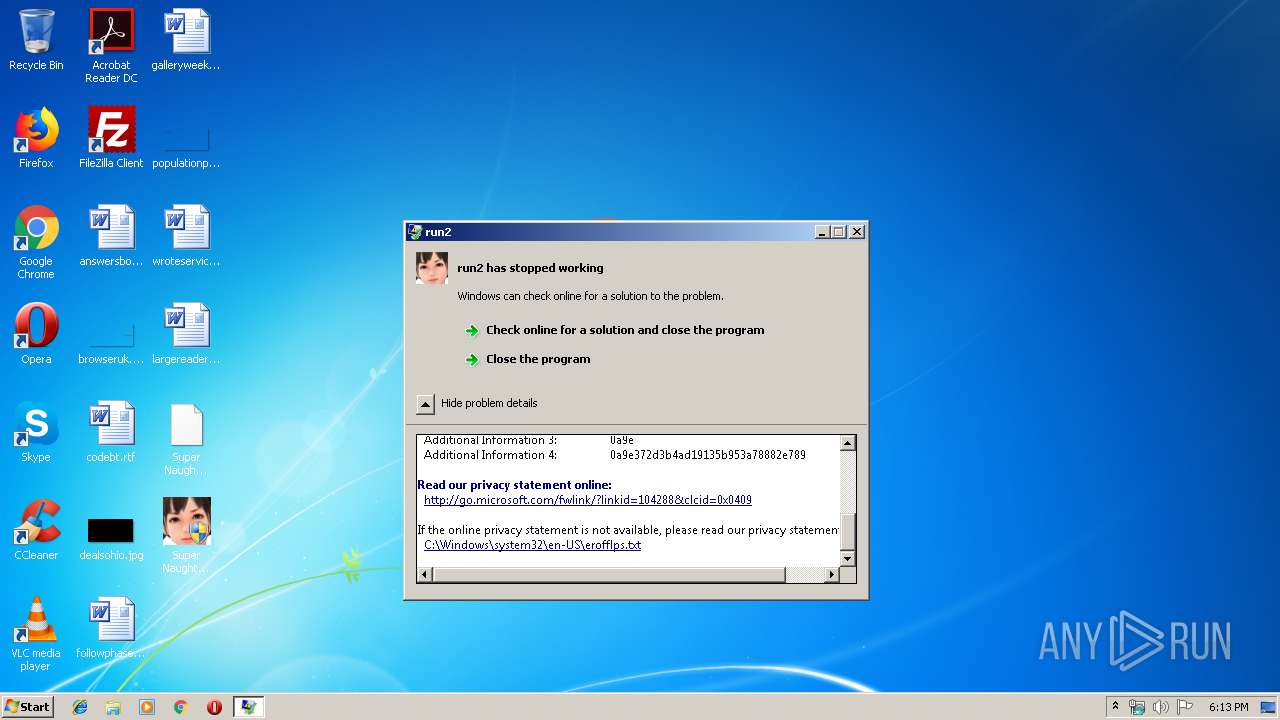Launch Firefox from the desktop

pos(36,138)
